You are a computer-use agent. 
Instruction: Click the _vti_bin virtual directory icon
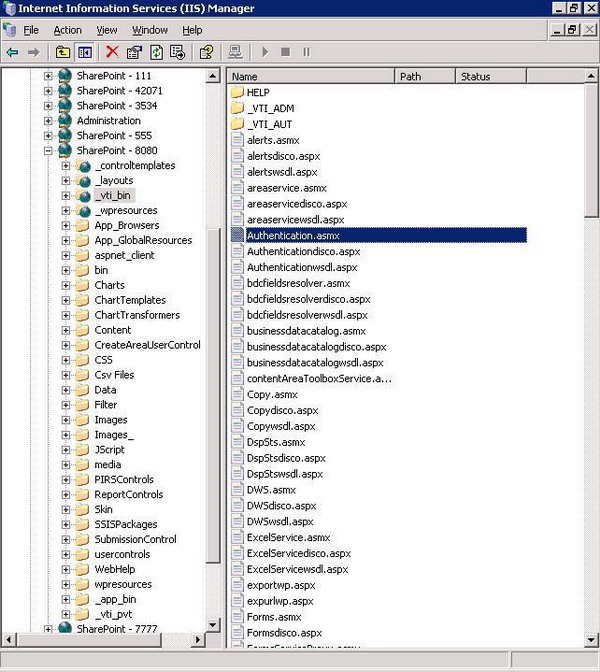pos(84,195)
